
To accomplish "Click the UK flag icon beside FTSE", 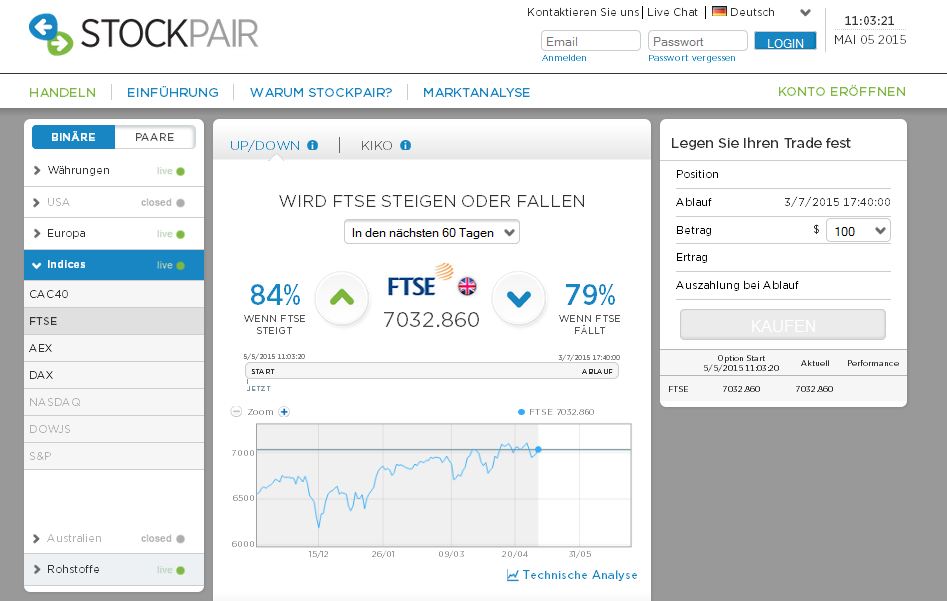I will tap(467, 286).
